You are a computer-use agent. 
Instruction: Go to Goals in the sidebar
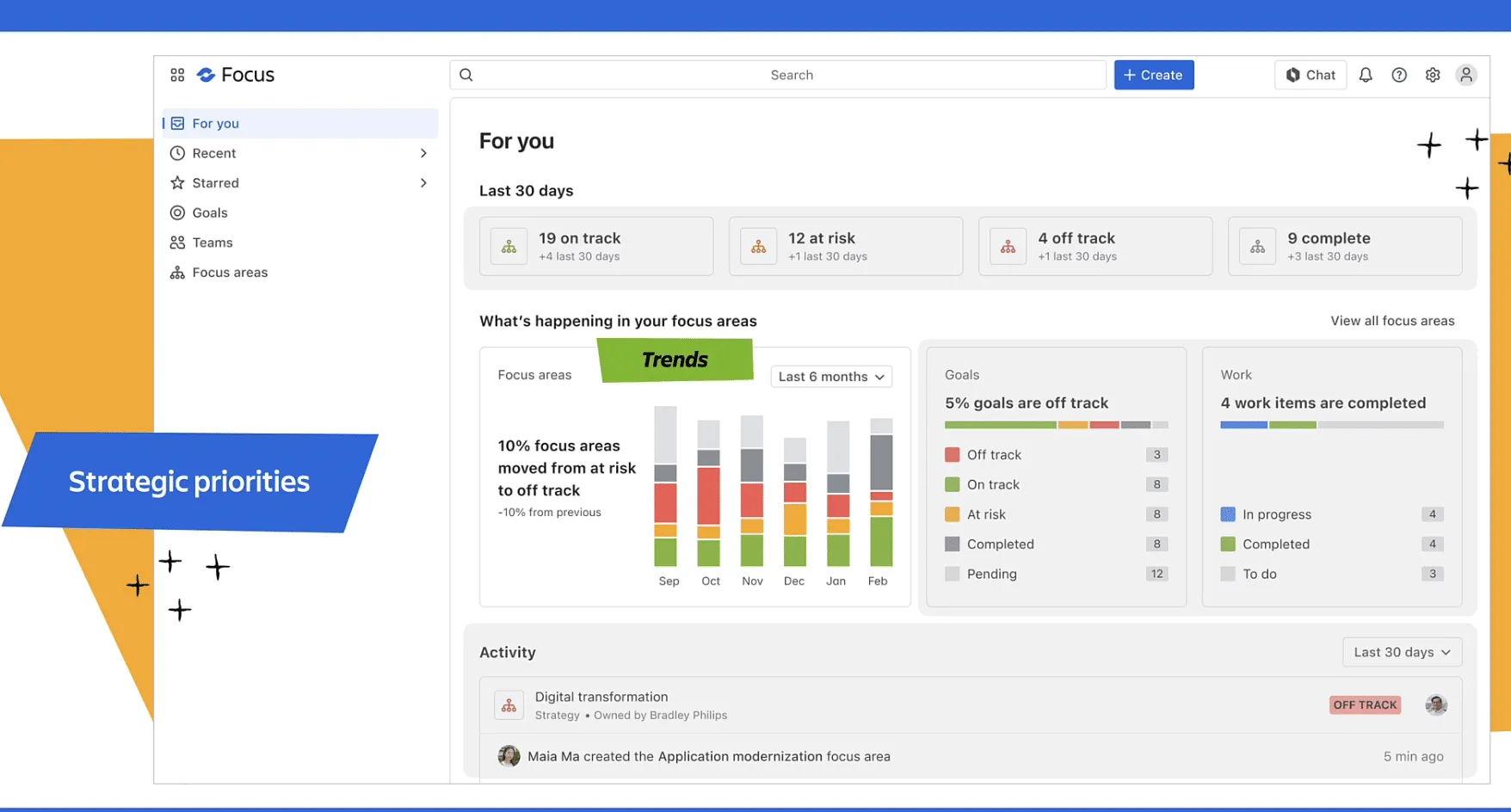coord(210,212)
